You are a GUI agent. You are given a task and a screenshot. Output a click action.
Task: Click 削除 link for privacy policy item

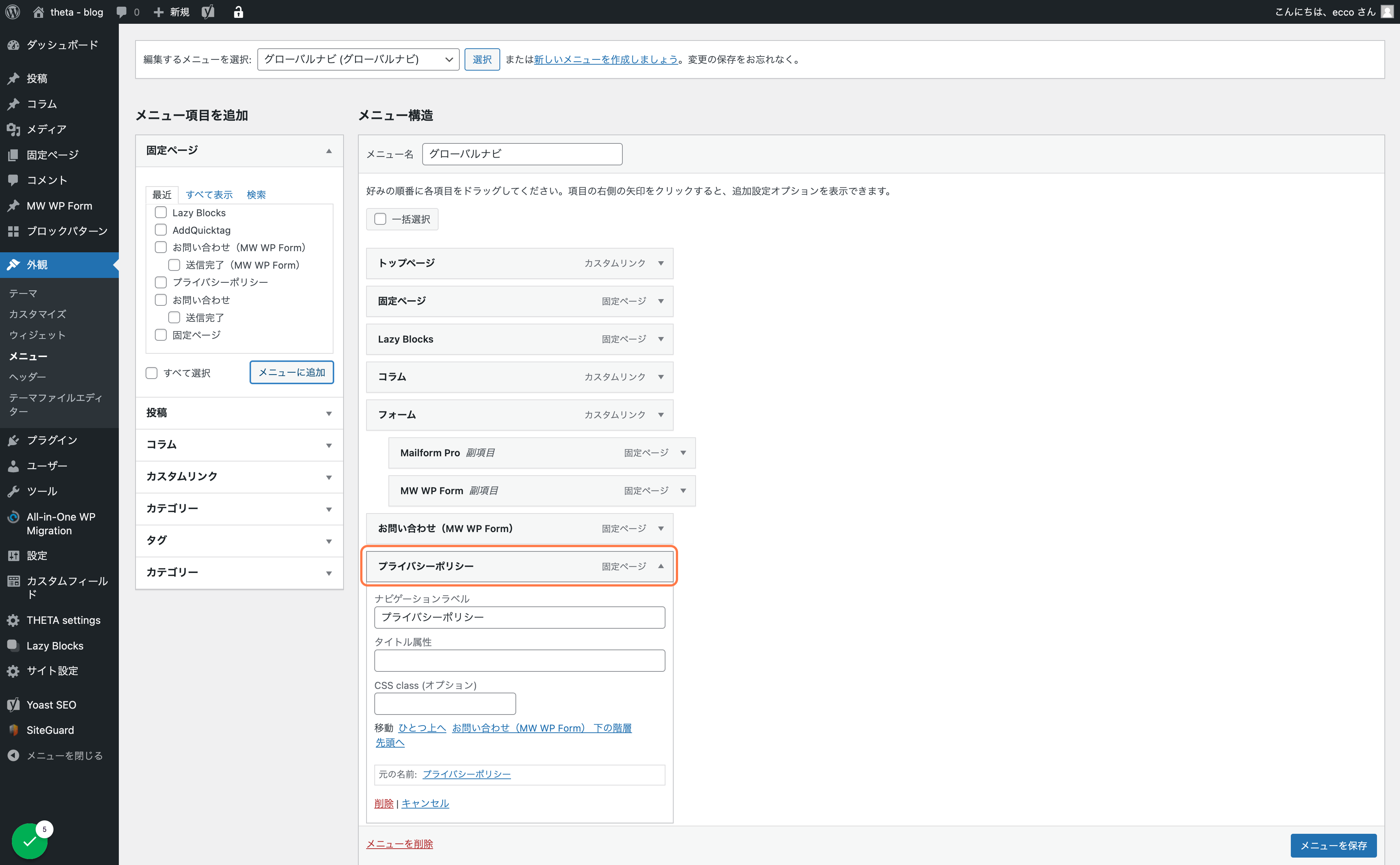pos(384,803)
